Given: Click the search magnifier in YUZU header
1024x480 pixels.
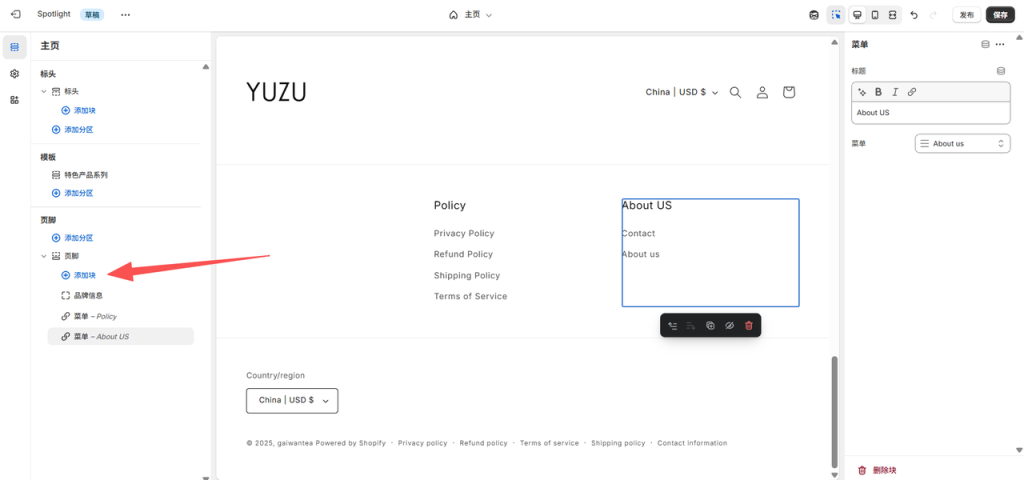Looking at the screenshot, I should pos(735,92).
